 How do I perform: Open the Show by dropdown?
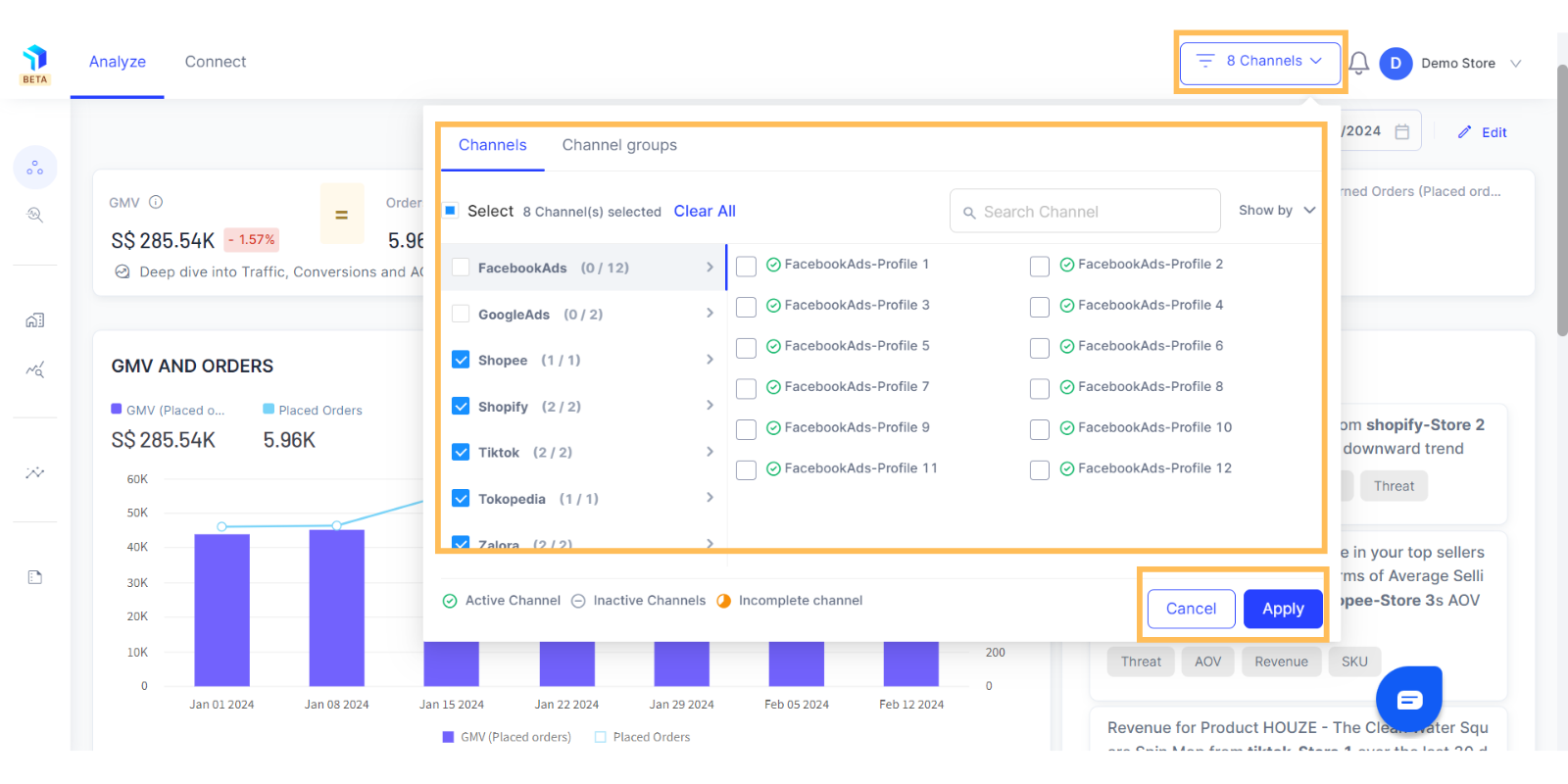click(x=1277, y=211)
